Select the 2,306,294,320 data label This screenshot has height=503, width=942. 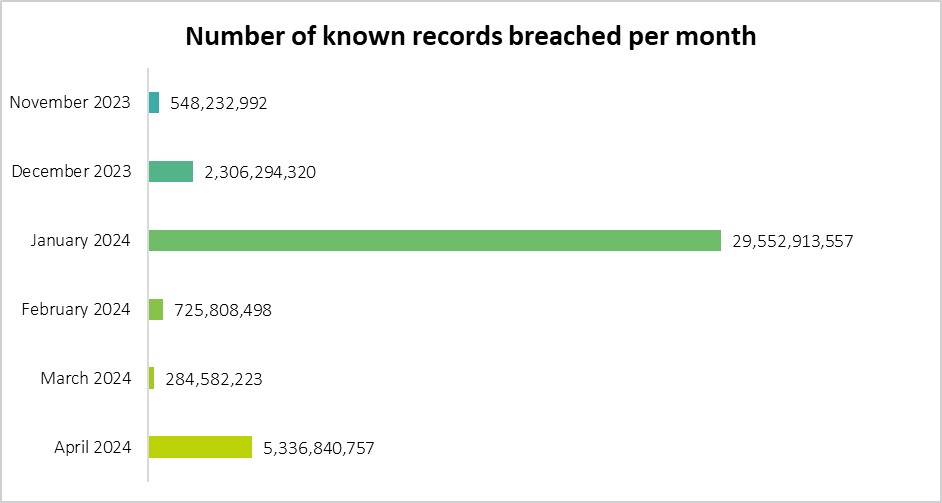(260, 172)
